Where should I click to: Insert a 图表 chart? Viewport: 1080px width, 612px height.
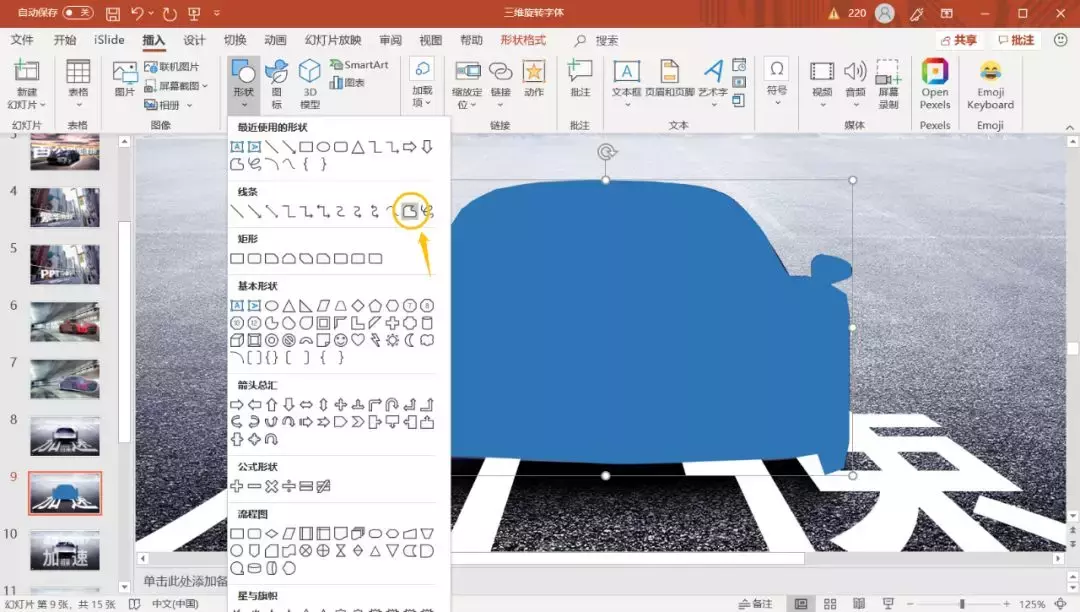[x=347, y=83]
